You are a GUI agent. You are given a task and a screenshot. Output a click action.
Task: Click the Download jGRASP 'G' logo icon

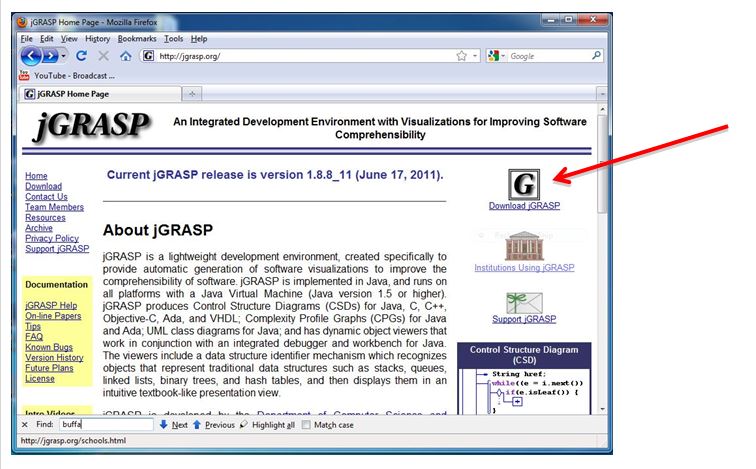524,183
